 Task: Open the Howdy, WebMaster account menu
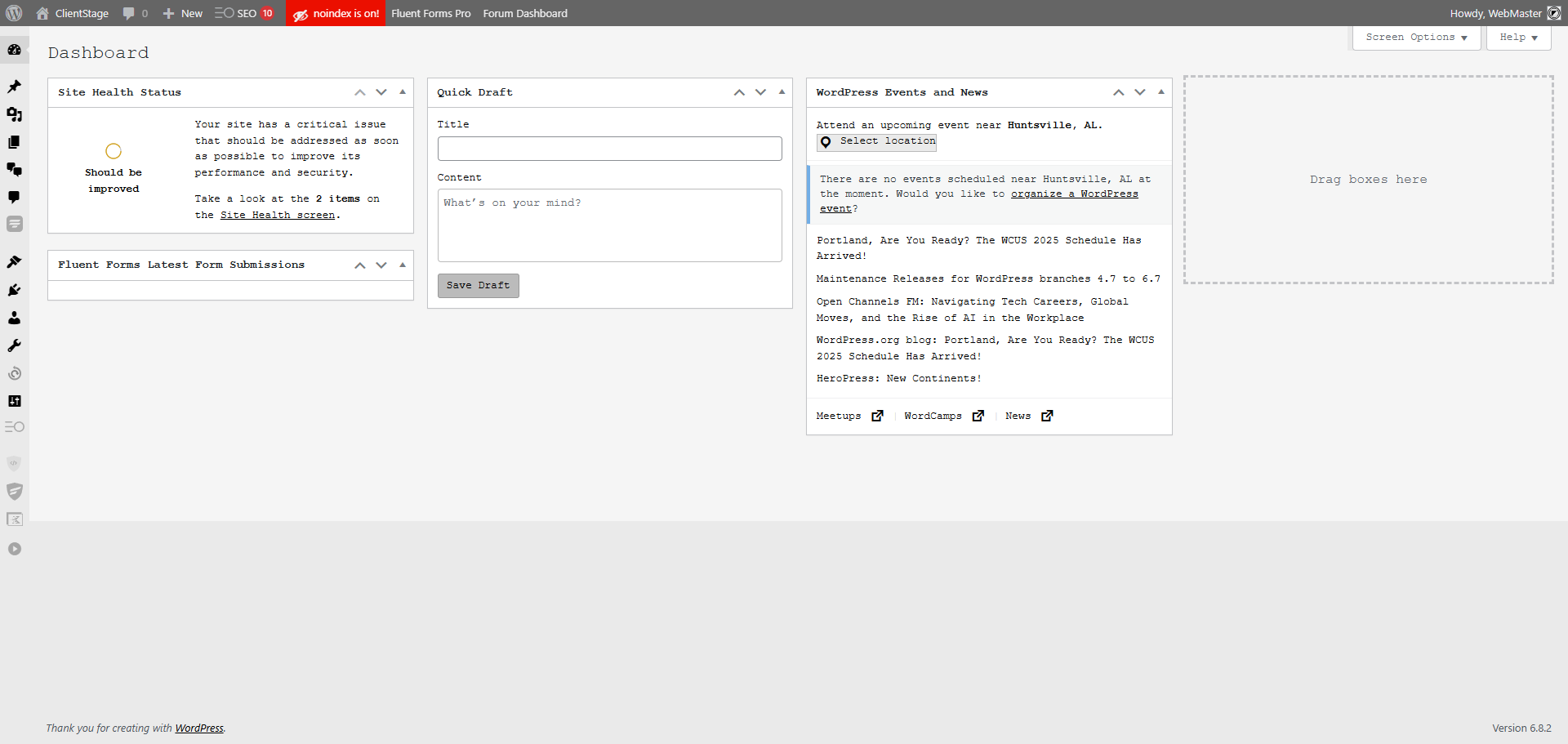coord(1505,13)
